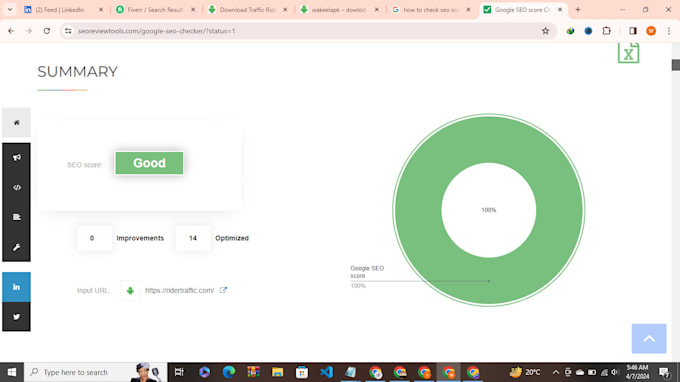Close the Fiverr tab
This screenshot has width=680, height=382.
193,10
